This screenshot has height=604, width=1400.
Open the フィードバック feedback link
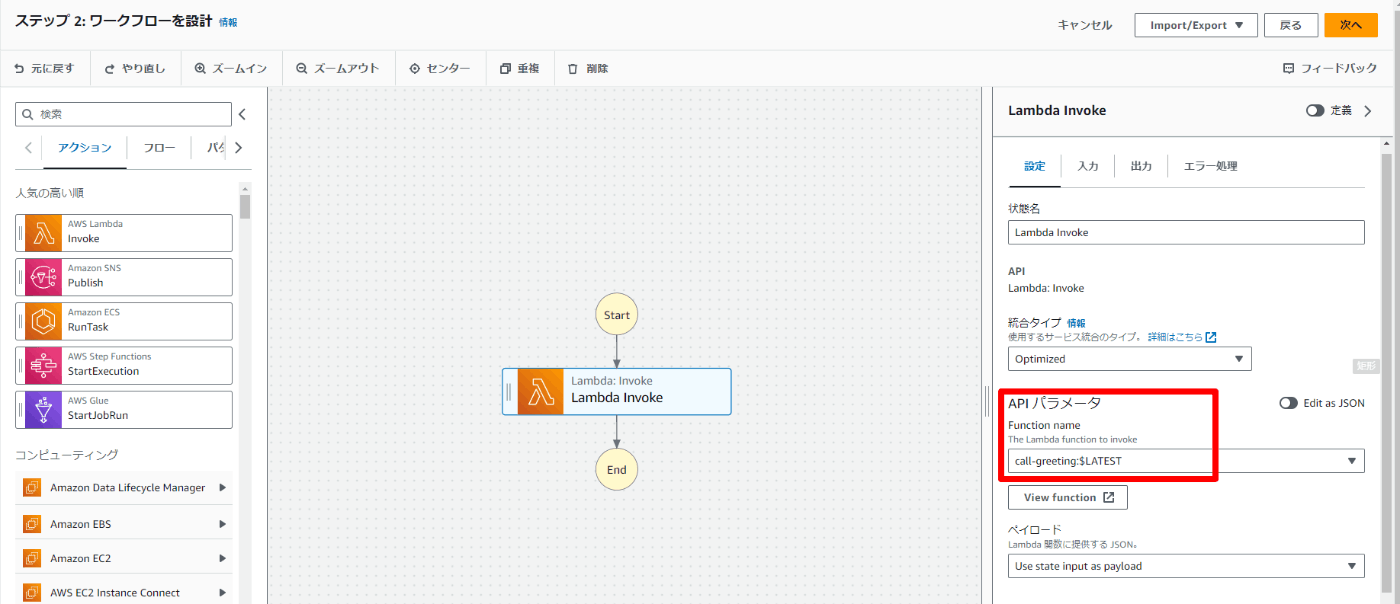click(x=1330, y=69)
